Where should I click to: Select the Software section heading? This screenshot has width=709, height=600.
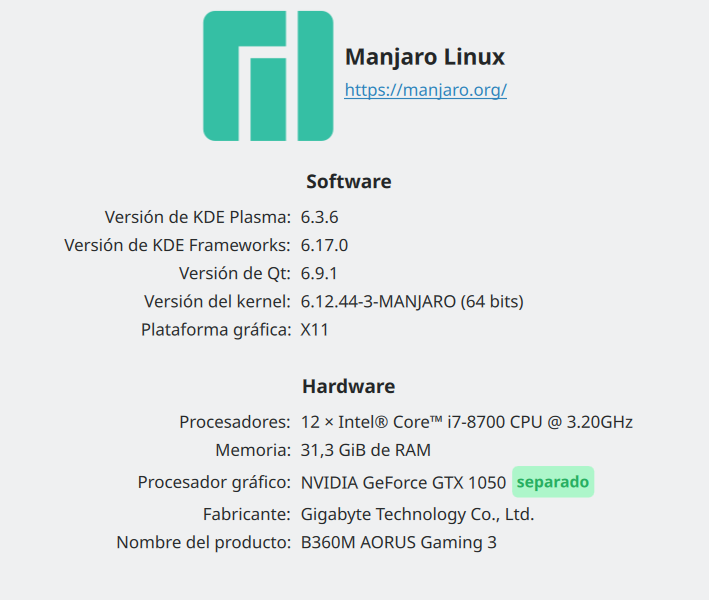348,181
